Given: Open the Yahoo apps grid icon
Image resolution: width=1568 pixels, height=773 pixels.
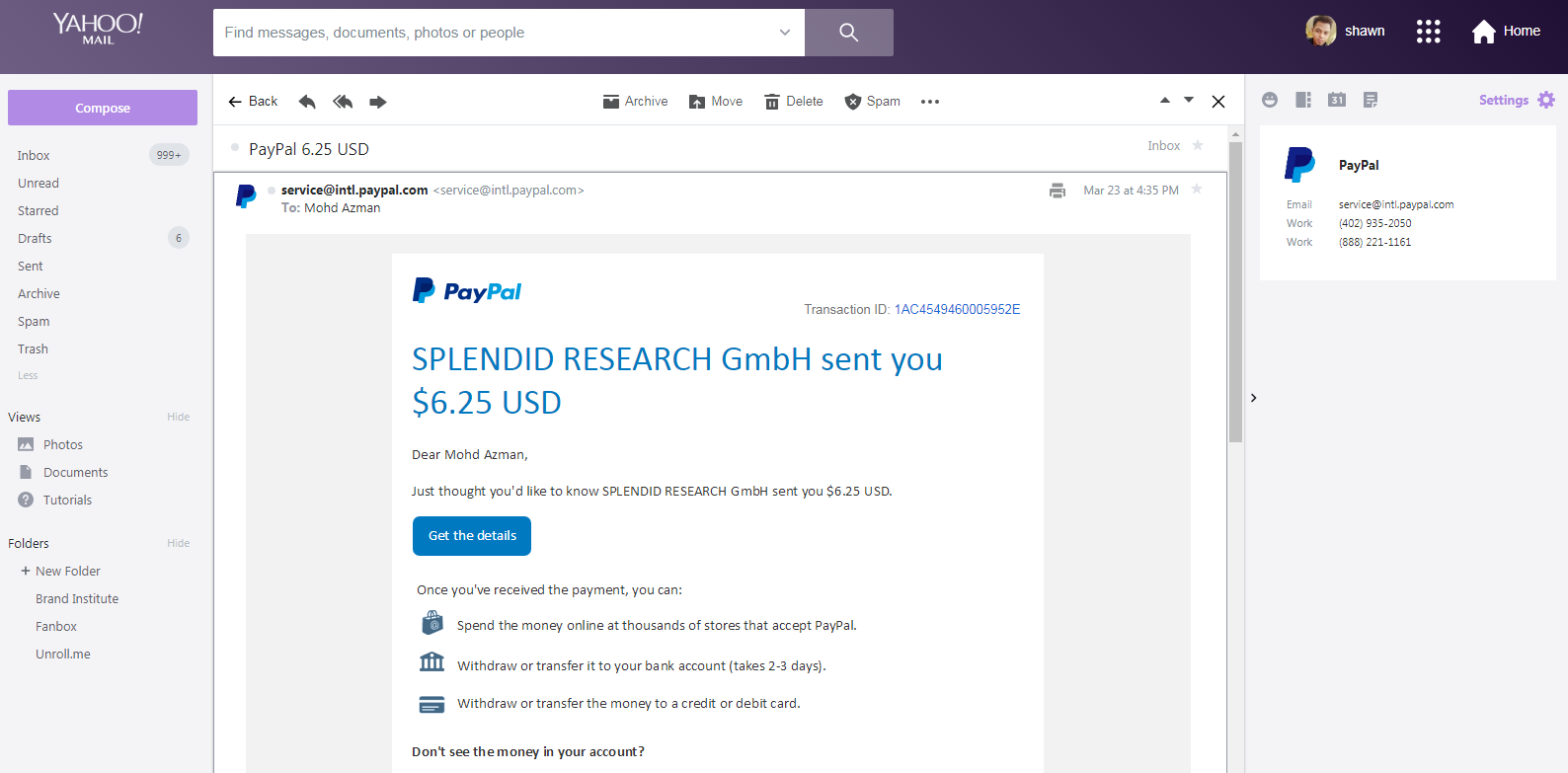Looking at the screenshot, I should point(1428,32).
